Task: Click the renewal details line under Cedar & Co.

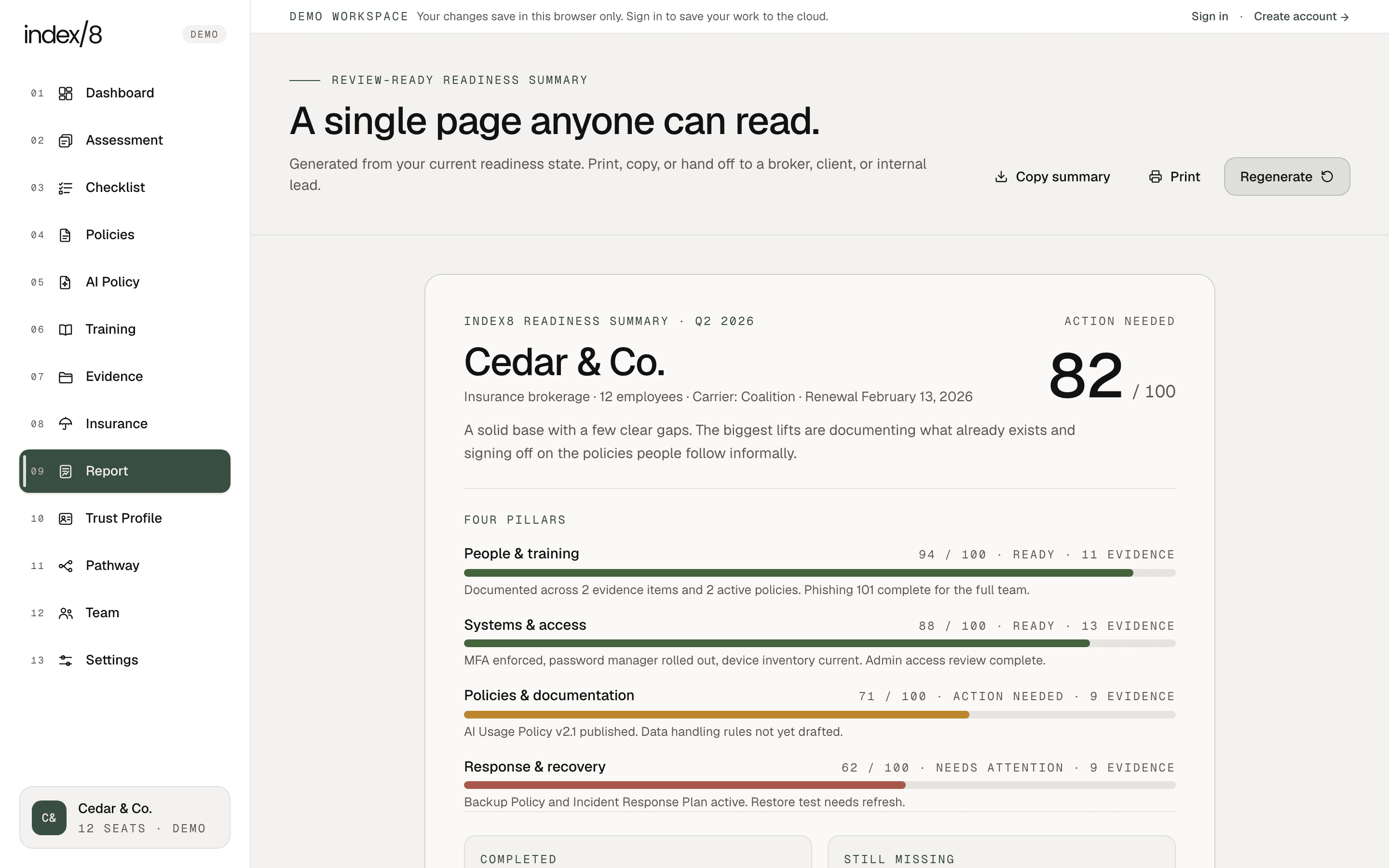Action: click(x=718, y=397)
